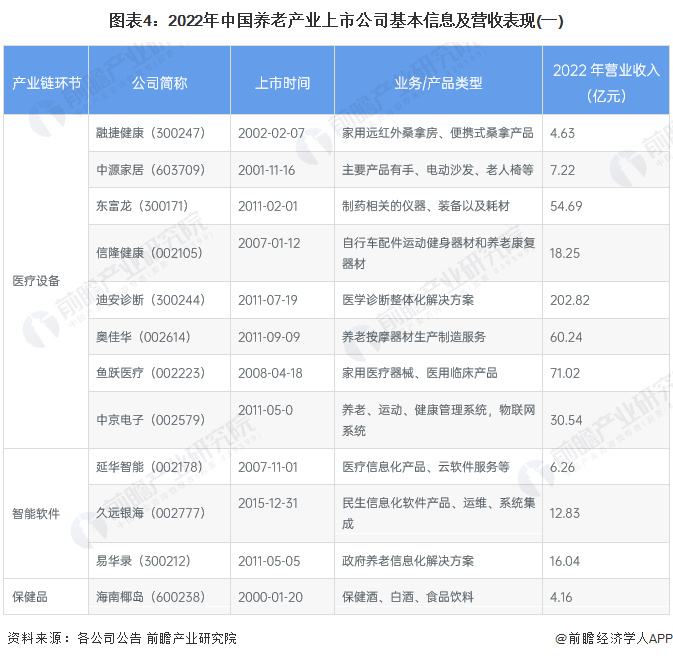The image size is (673, 659).
Task: Click the listing date 2011-02-01
Action: 268,207
